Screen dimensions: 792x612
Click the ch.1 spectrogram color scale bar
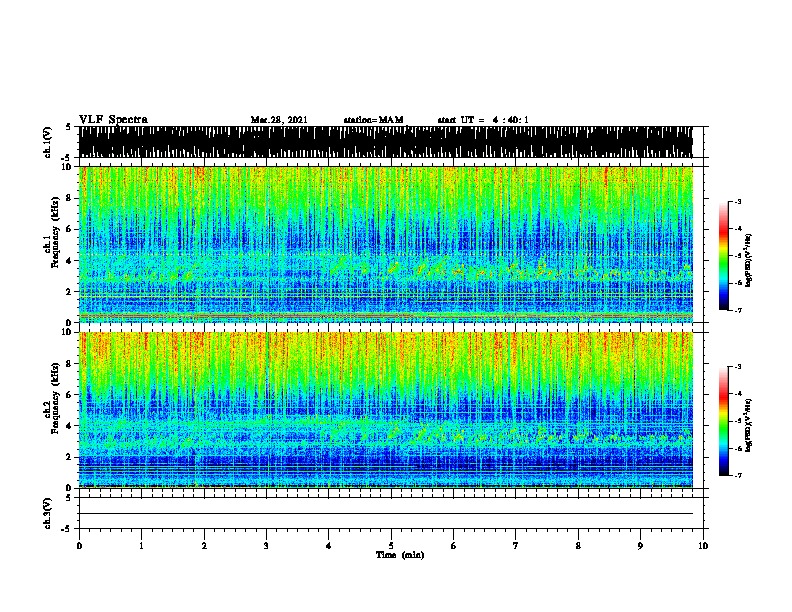[723, 256]
